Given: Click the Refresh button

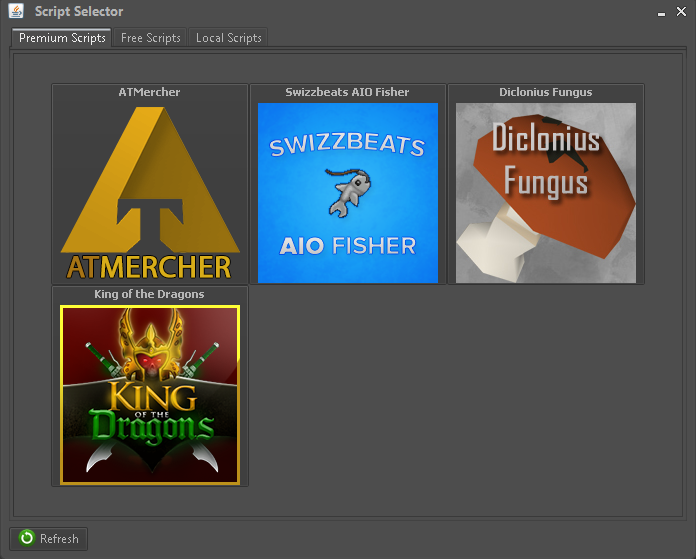Looking at the screenshot, I should coord(48,539).
